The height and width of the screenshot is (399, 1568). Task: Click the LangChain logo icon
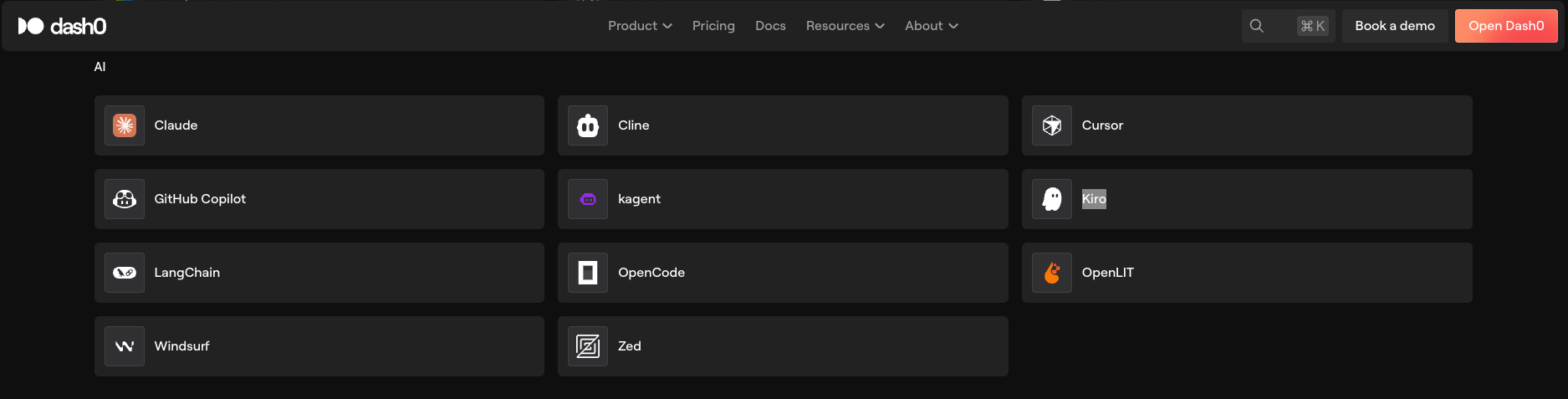(x=125, y=273)
